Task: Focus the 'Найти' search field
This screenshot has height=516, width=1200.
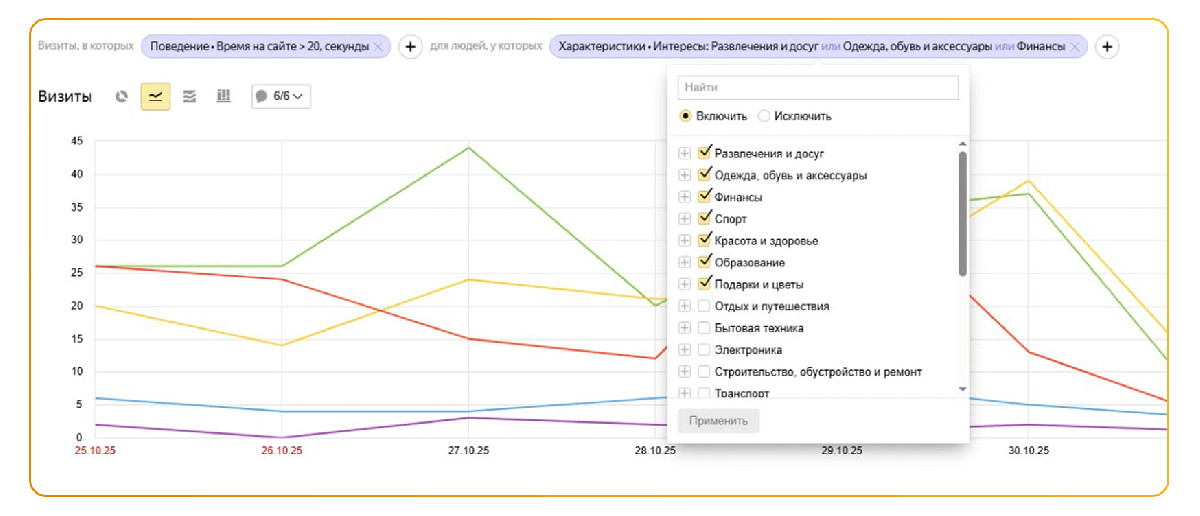Action: tap(818, 88)
